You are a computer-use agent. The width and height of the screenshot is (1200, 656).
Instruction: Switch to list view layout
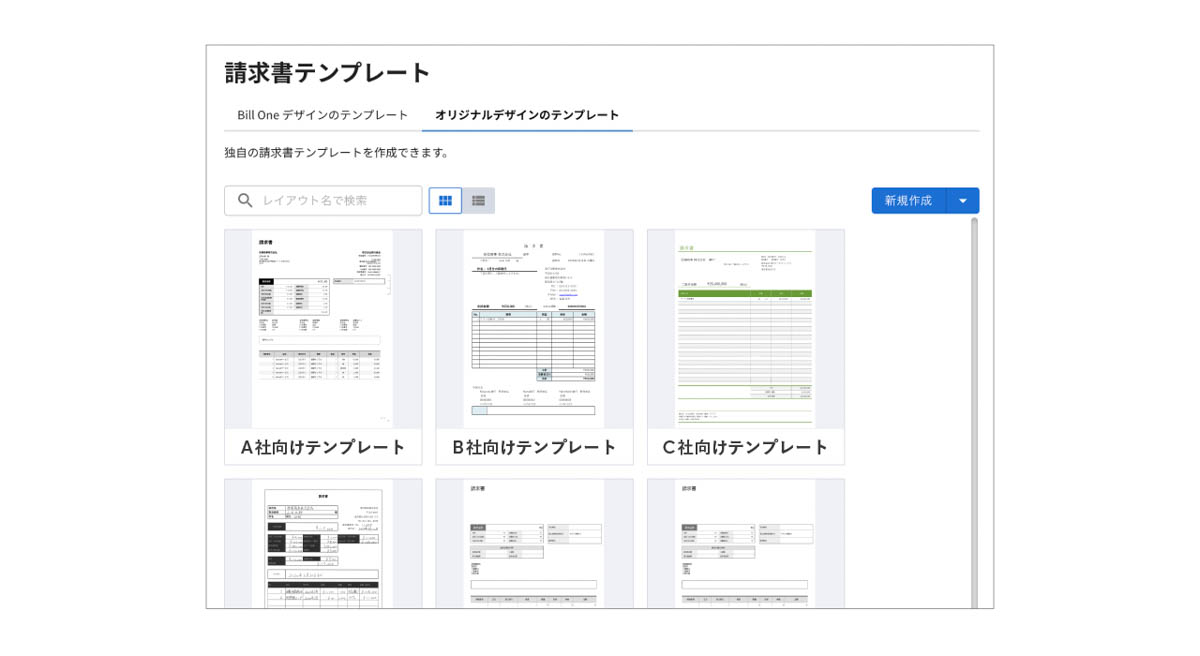pyautogui.click(x=478, y=201)
